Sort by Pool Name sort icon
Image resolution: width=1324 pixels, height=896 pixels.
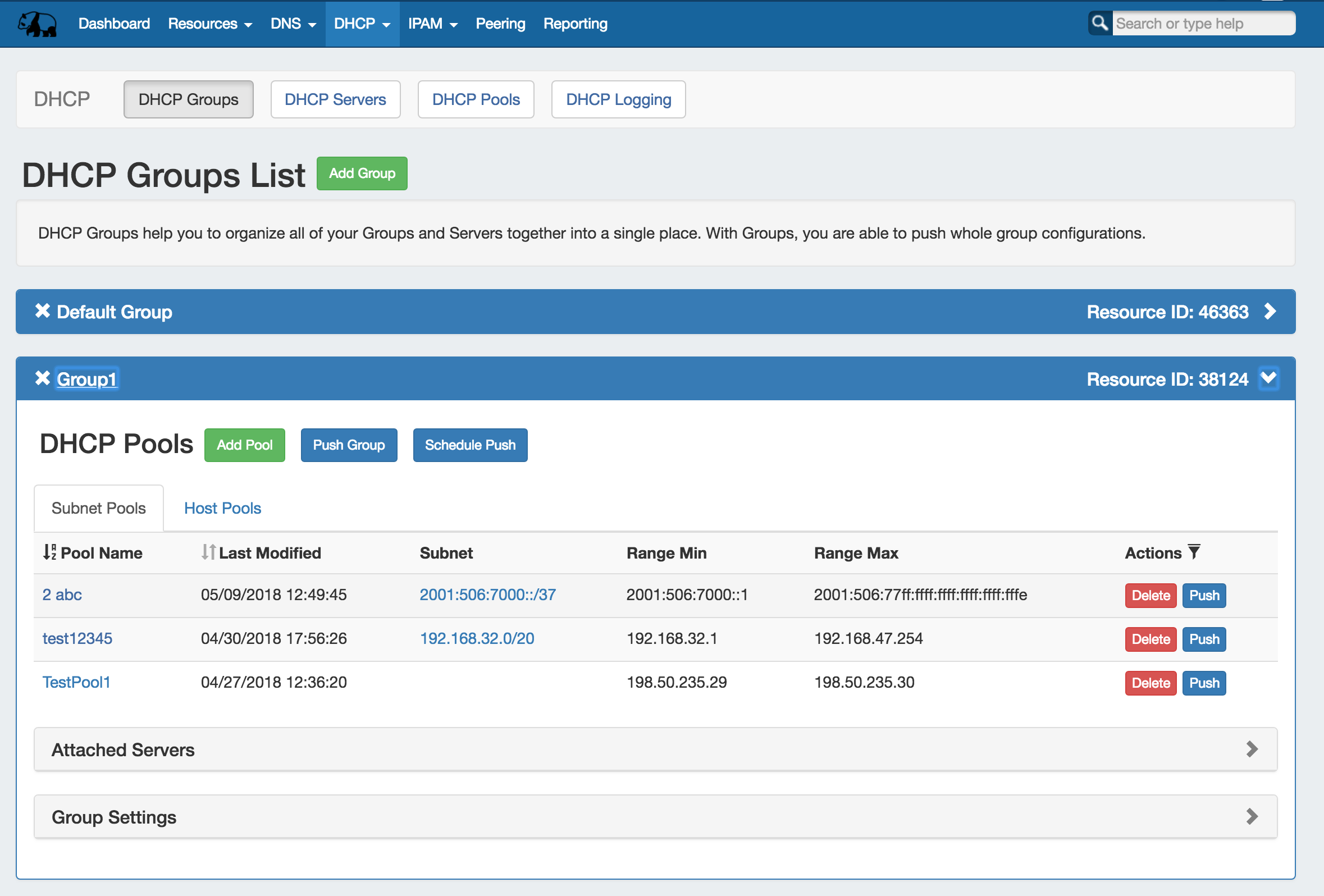(x=49, y=552)
